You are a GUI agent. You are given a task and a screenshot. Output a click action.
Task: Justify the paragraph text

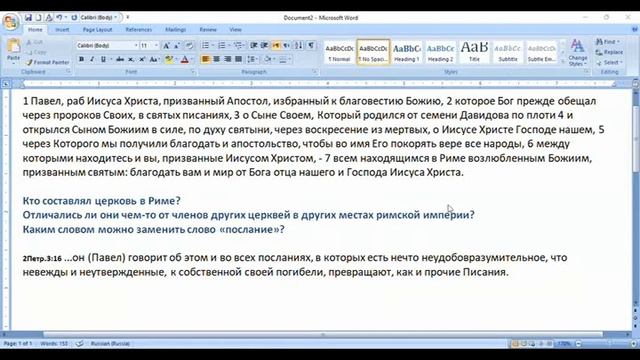tap(238, 59)
